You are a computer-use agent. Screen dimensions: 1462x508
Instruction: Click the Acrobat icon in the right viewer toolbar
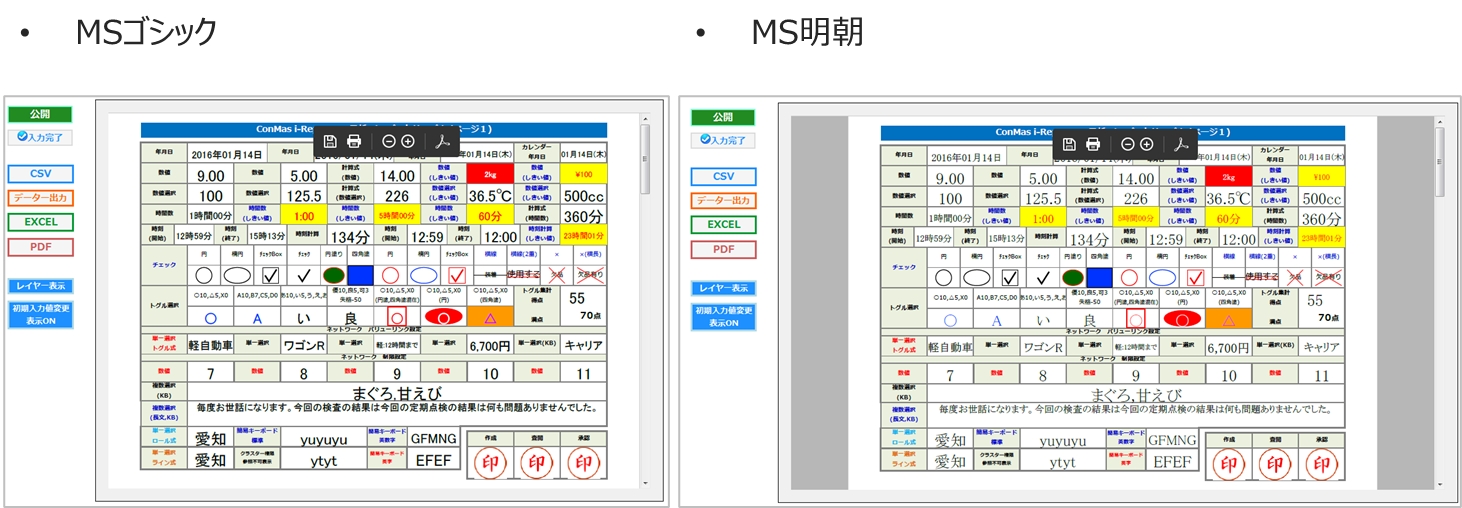point(1181,144)
